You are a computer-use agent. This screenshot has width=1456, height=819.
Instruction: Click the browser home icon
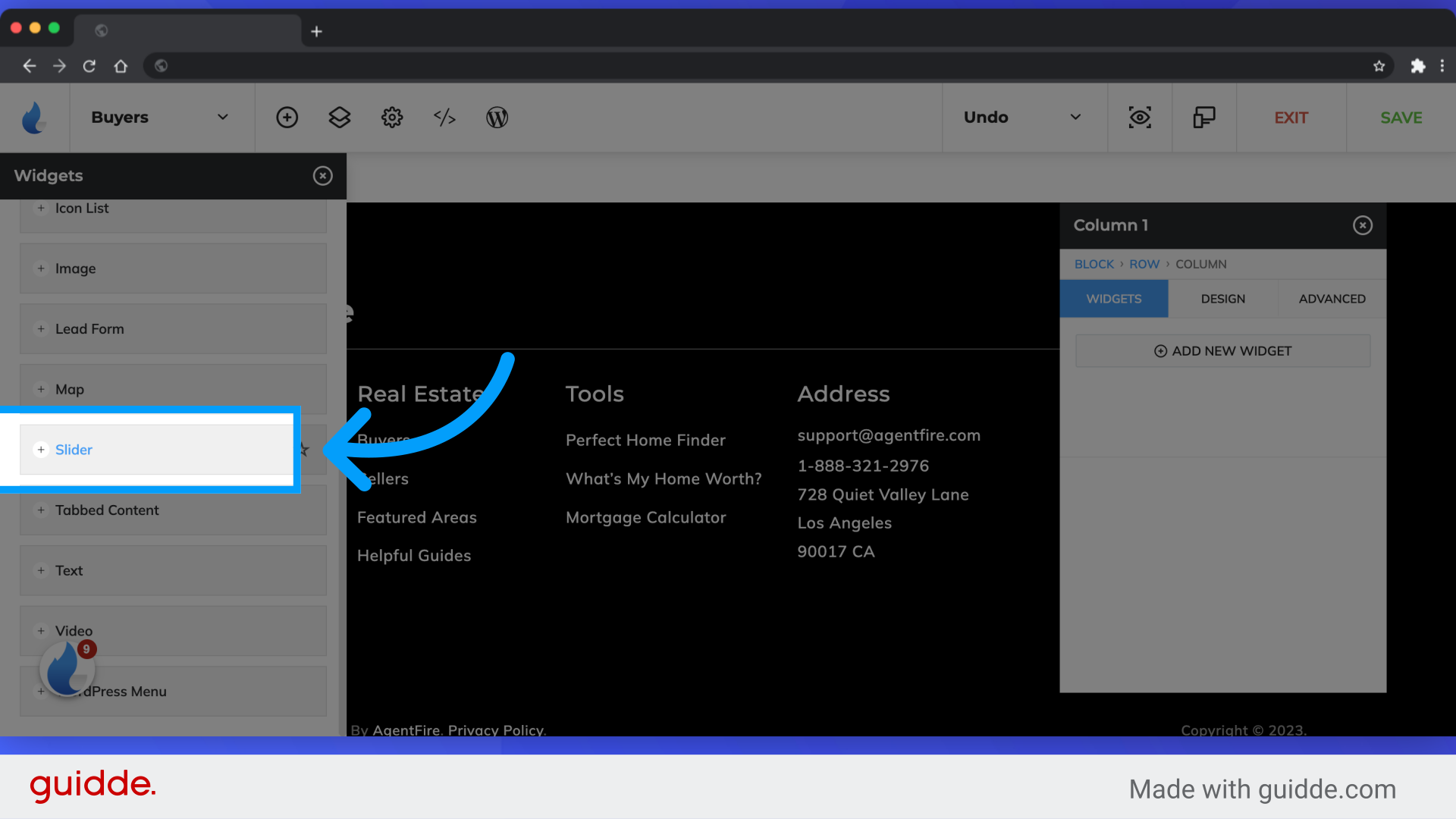click(x=121, y=66)
